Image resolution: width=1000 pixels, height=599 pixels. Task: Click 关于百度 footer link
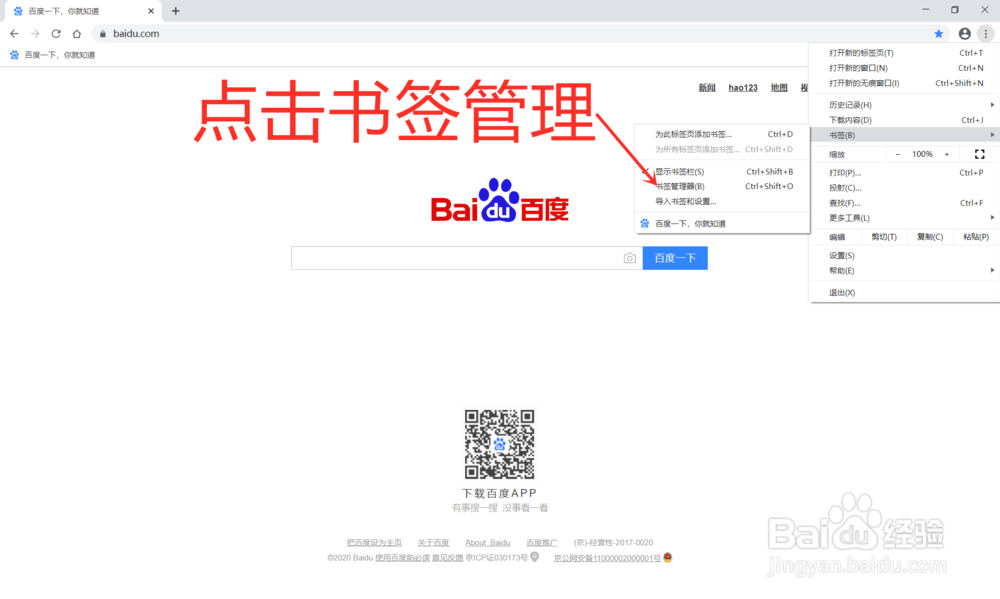pyautogui.click(x=433, y=542)
